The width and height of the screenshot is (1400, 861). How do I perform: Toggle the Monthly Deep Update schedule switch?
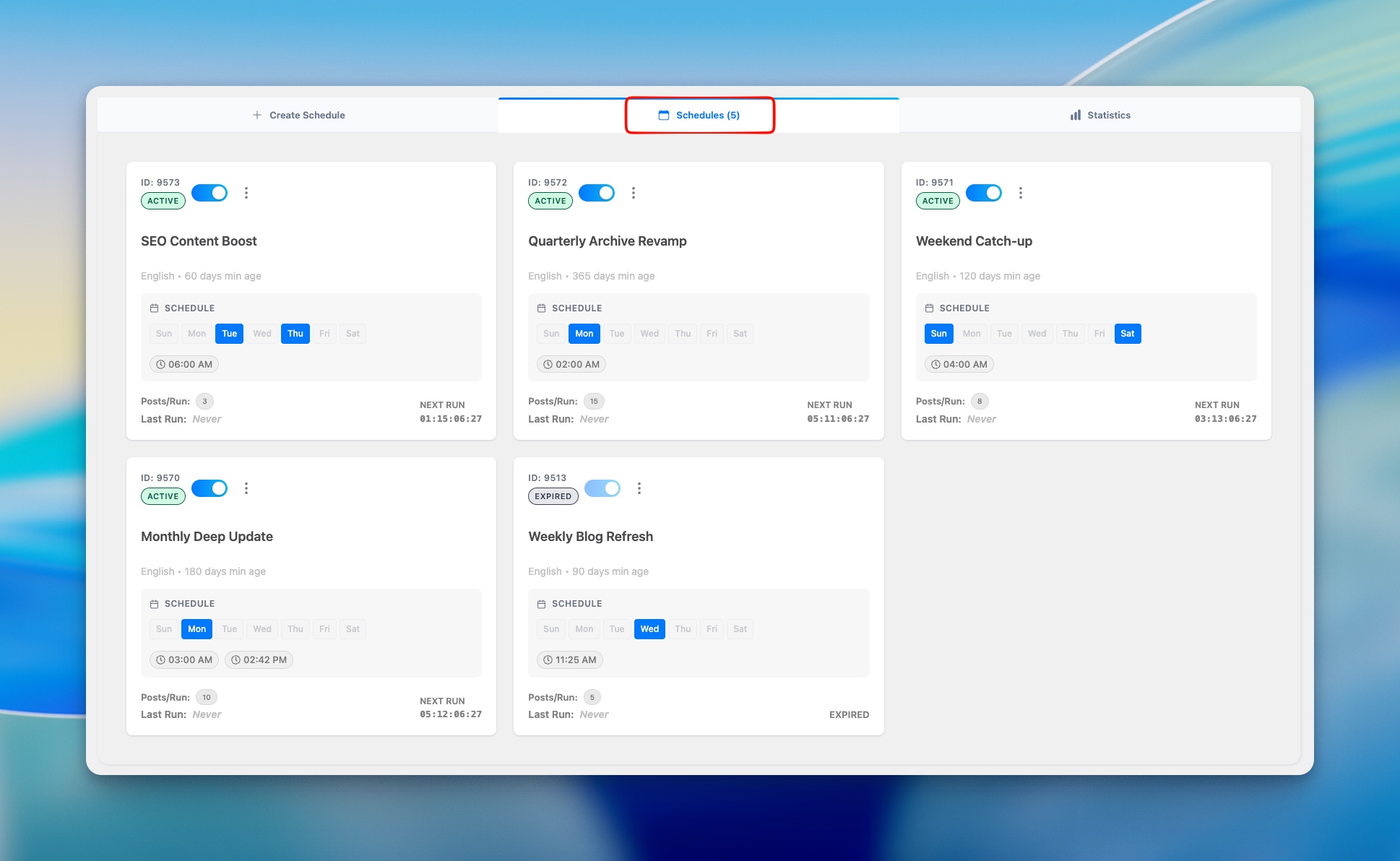click(209, 488)
